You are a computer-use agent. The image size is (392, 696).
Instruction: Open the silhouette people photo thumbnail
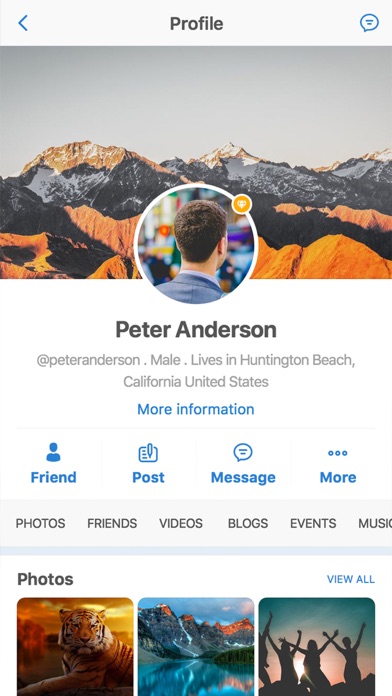point(317,647)
